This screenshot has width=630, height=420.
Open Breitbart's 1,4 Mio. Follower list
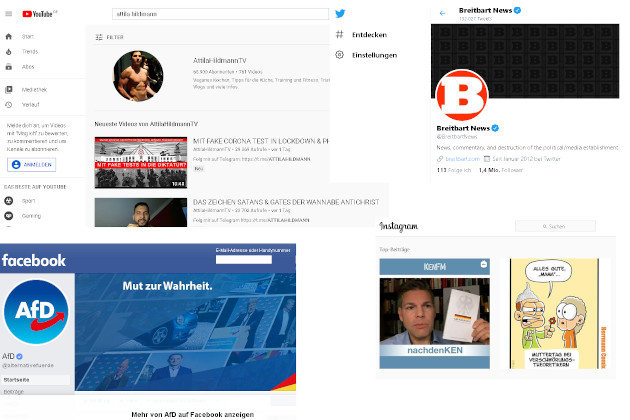coord(501,170)
